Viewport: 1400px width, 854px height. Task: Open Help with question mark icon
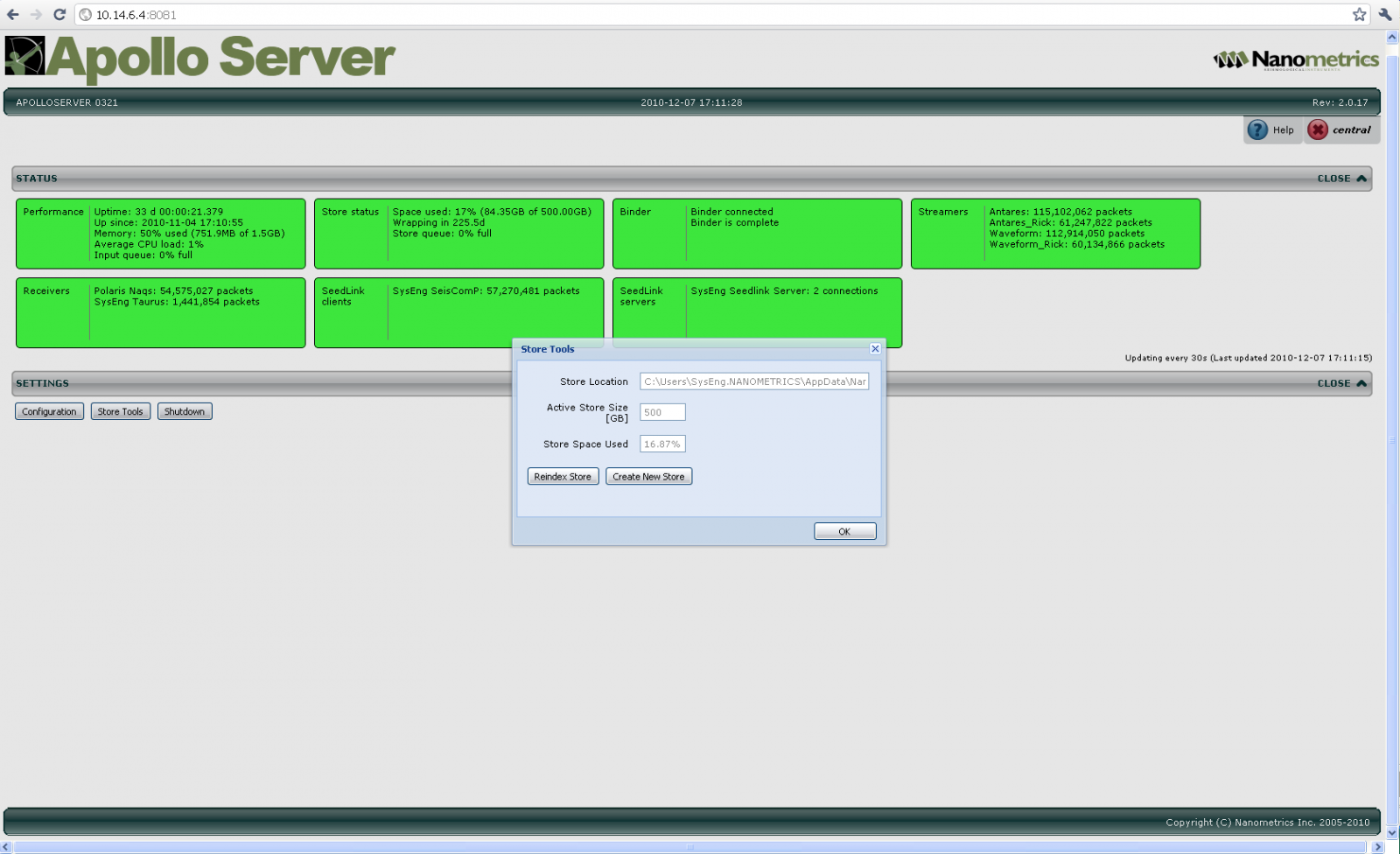[1257, 129]
